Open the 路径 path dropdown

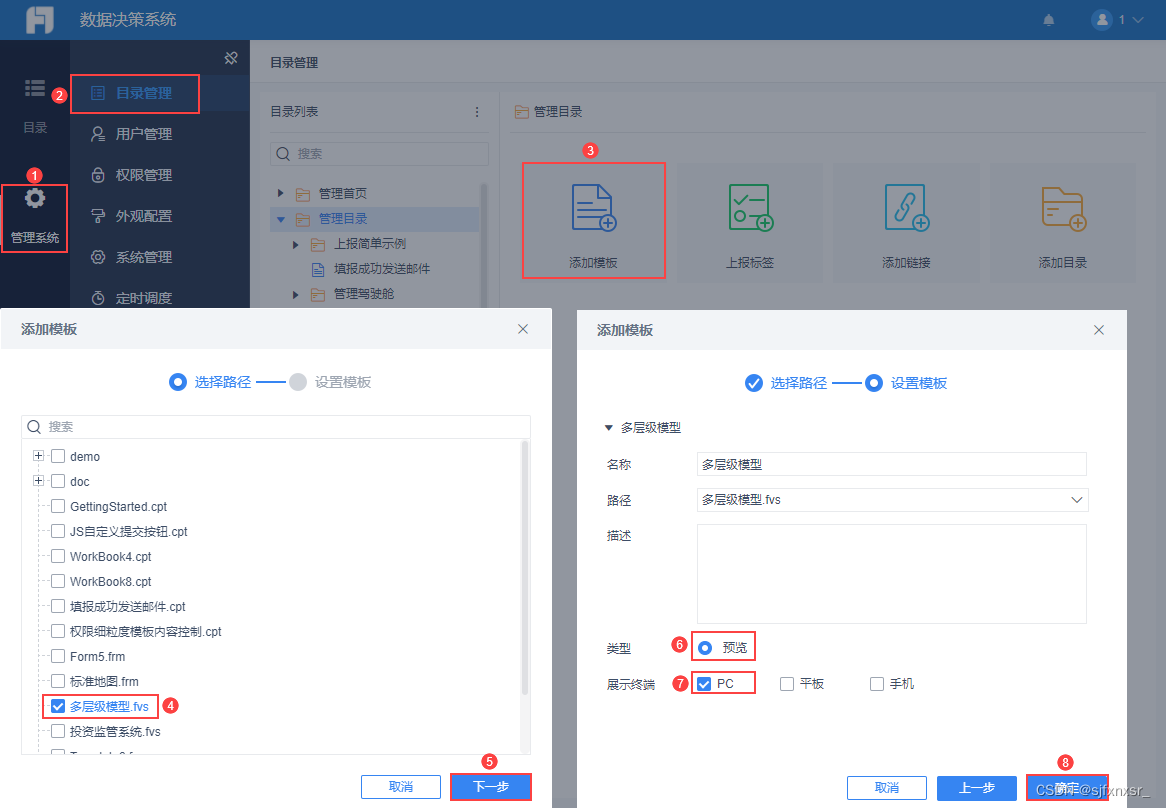coord(1077,499)
